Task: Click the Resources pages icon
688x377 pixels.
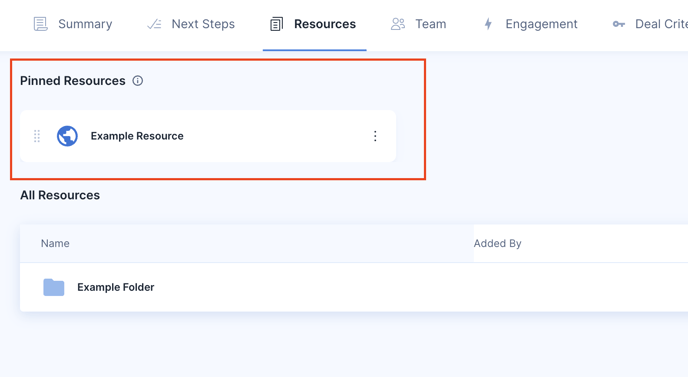Action: tap(276, 24)
